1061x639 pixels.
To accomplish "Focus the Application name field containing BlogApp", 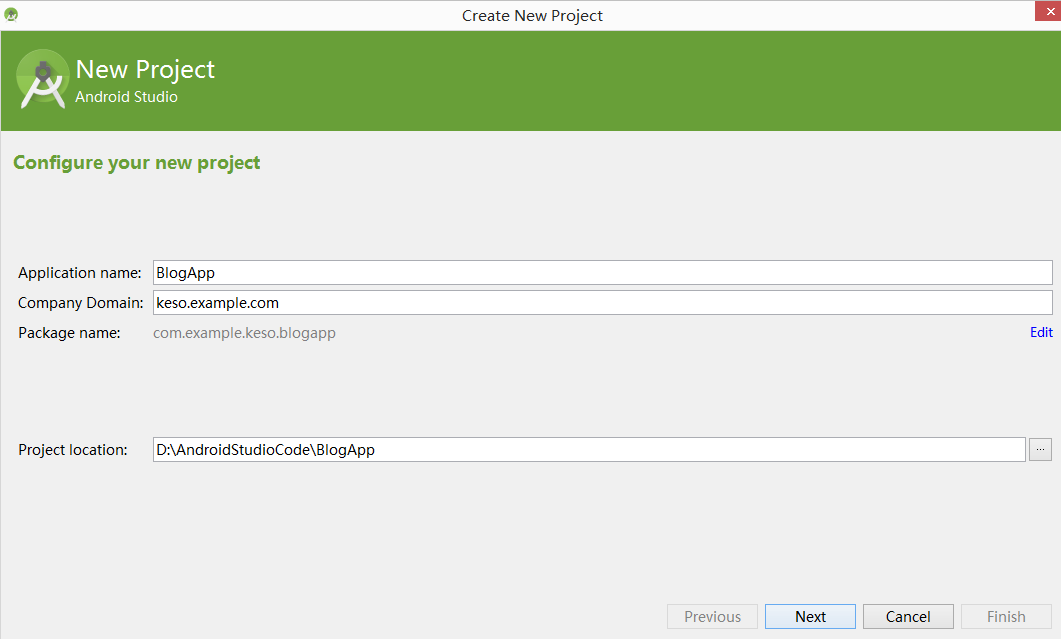I will pos(600,273).
